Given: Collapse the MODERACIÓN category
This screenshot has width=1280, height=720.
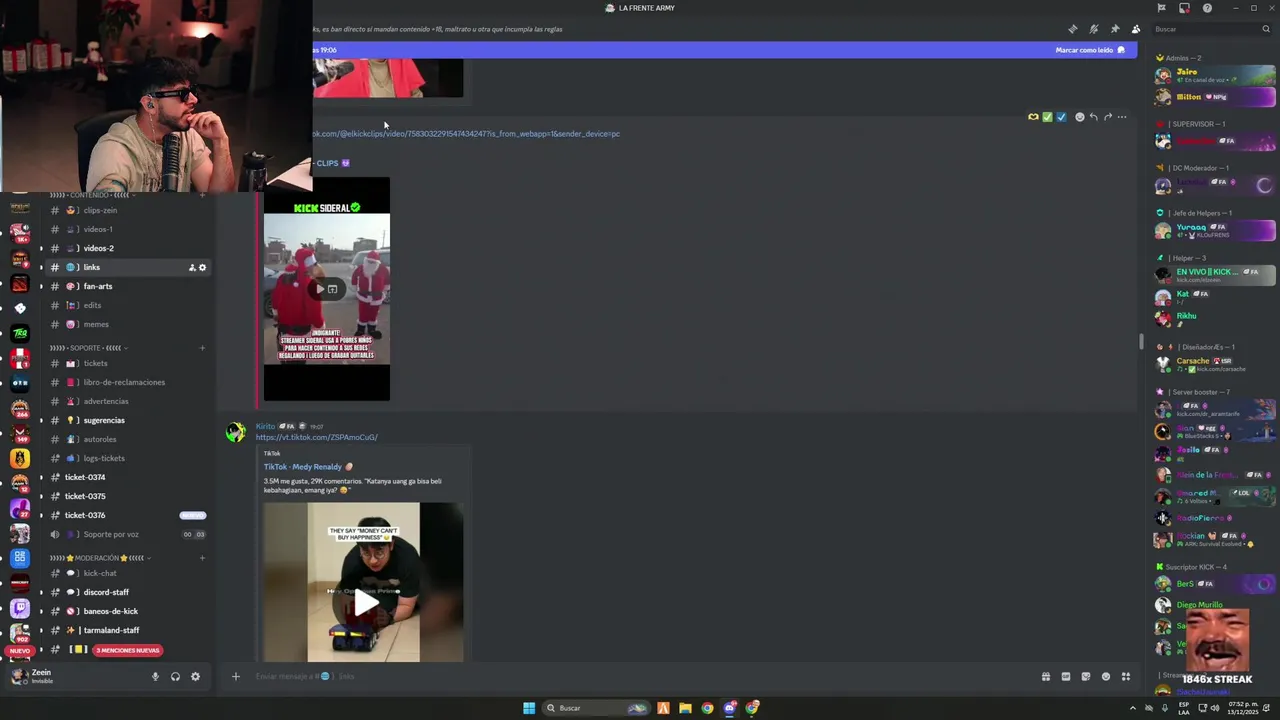Looking at the screenshot, I should click(99, 558).
